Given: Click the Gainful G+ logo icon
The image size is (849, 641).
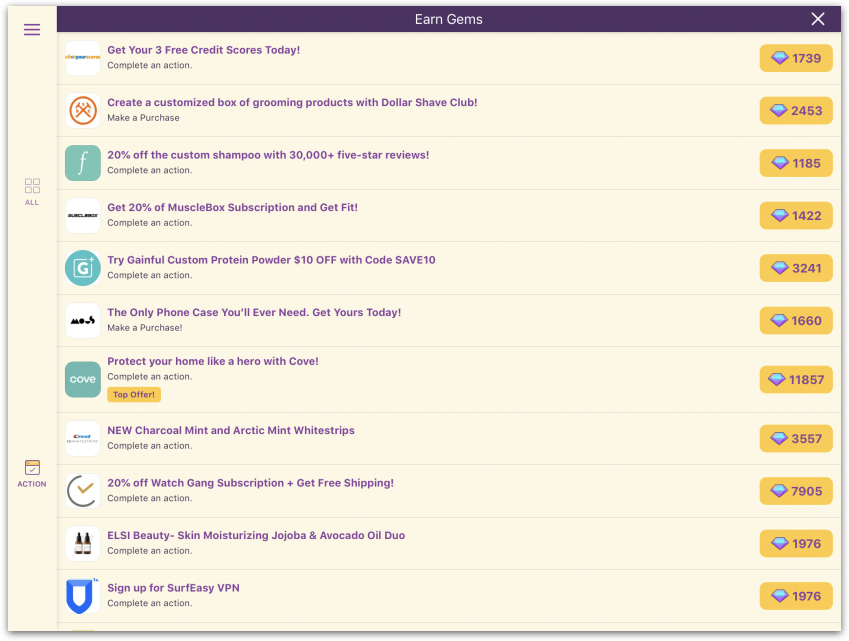Looking at the screenshot, I should click(83, 268).
